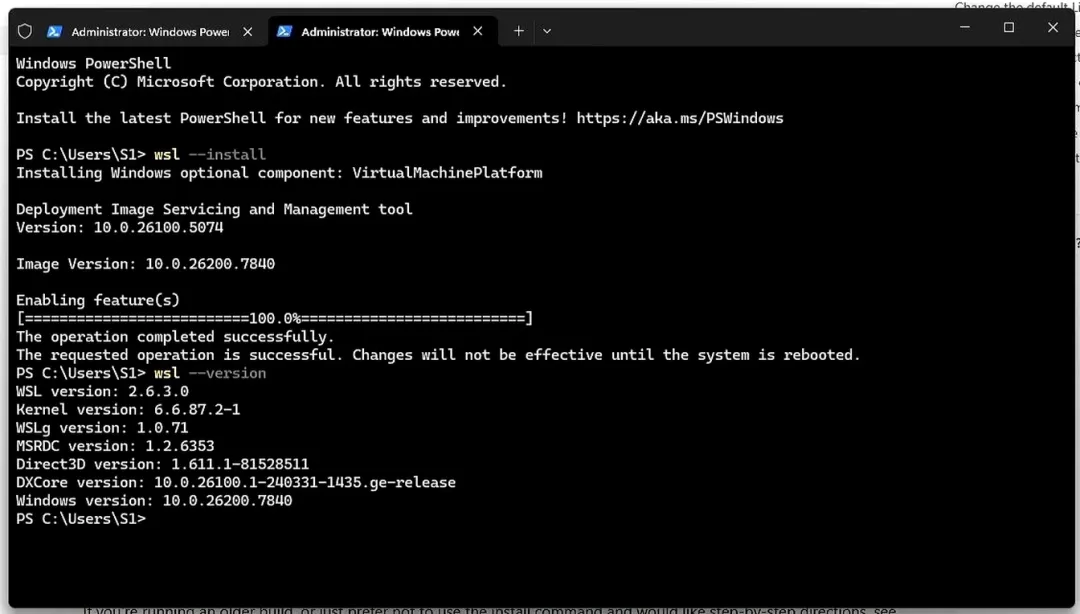Image resolution: width=1080 pixels, height=614 pixels.
Task: Close the first PowerShell tab
Action: (x=247, y=32)
